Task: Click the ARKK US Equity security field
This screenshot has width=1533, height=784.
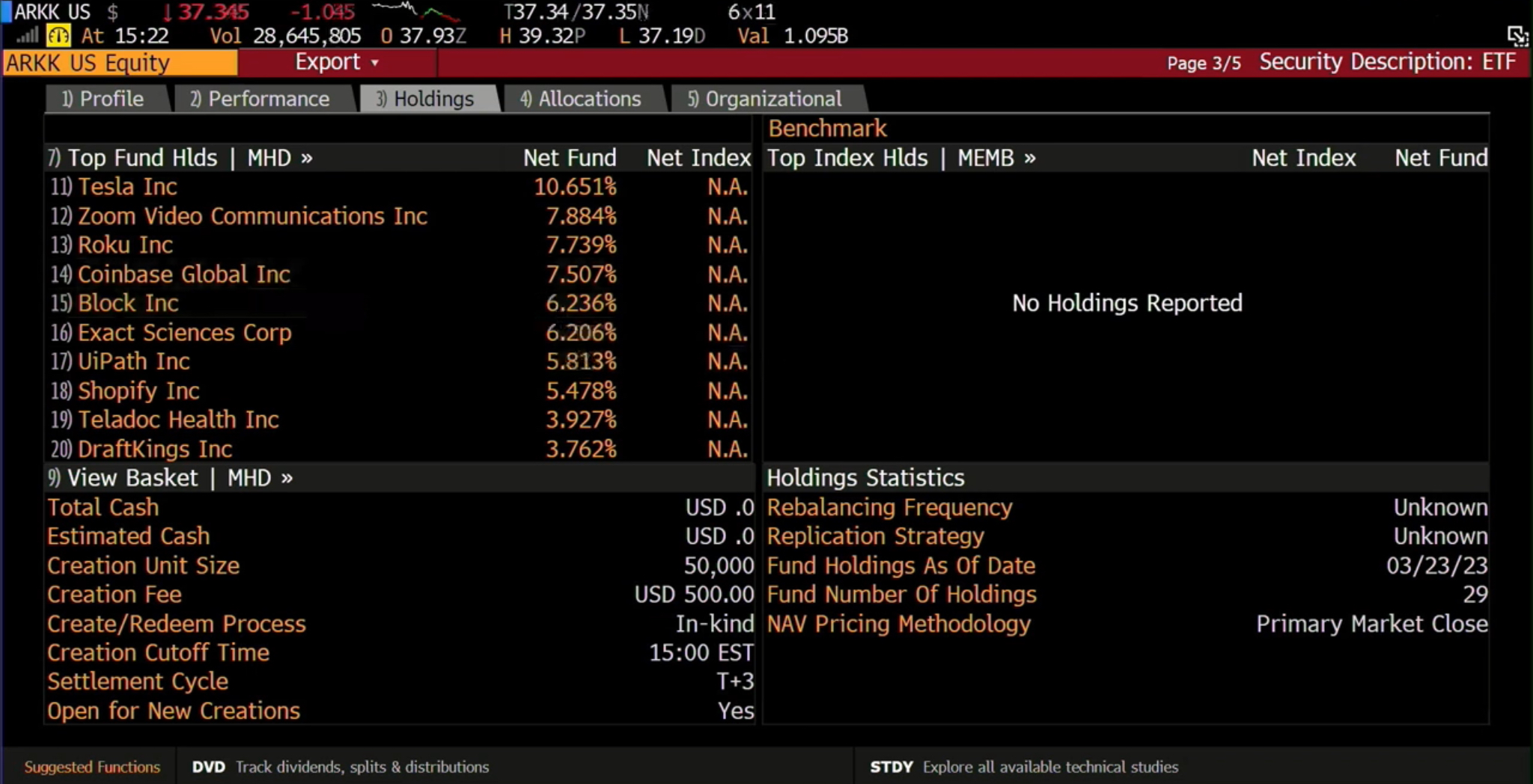Action: 121,63
